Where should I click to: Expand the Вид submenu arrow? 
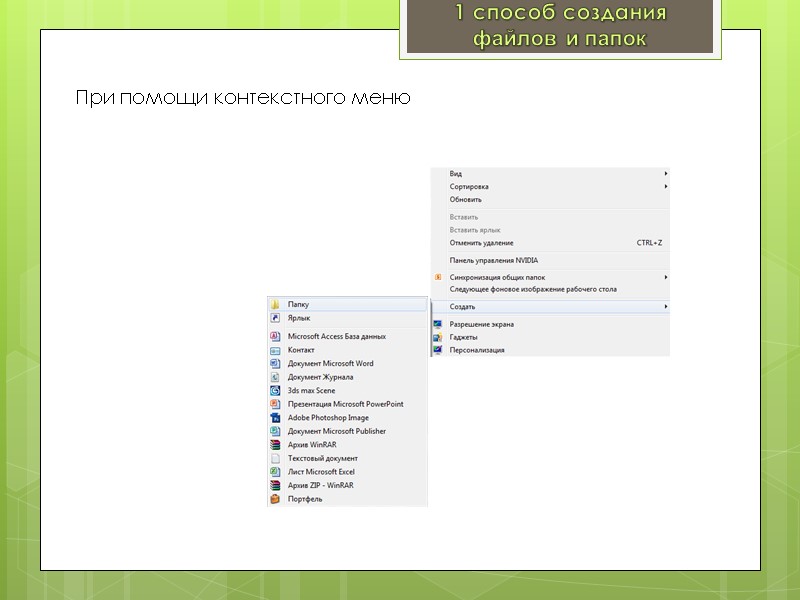[666, 173]
